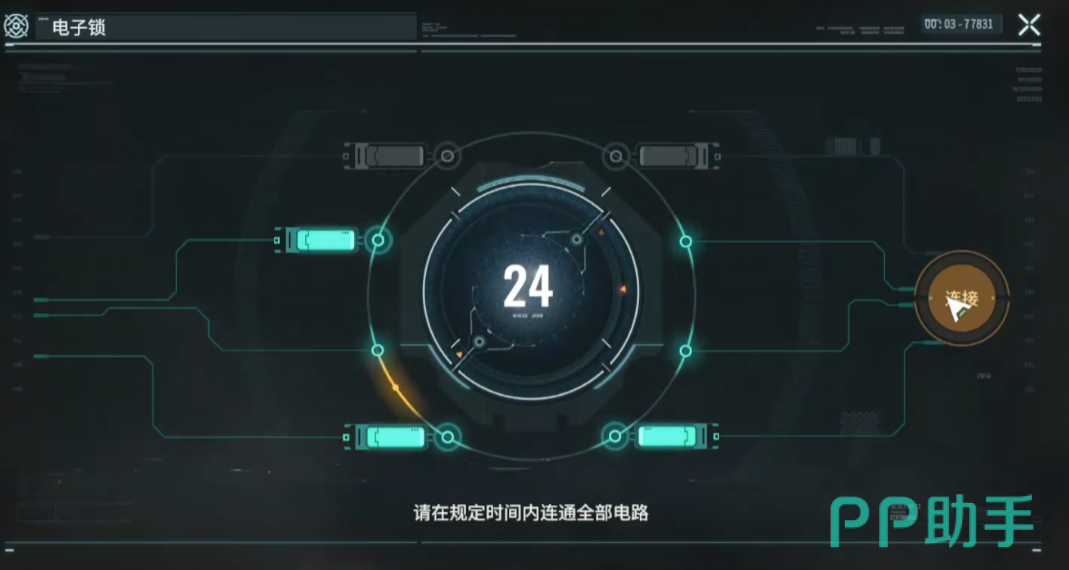Click the small inner node in dial's upper right
The width and height of the screenshot is (1069, 570).
click(577, 239)
